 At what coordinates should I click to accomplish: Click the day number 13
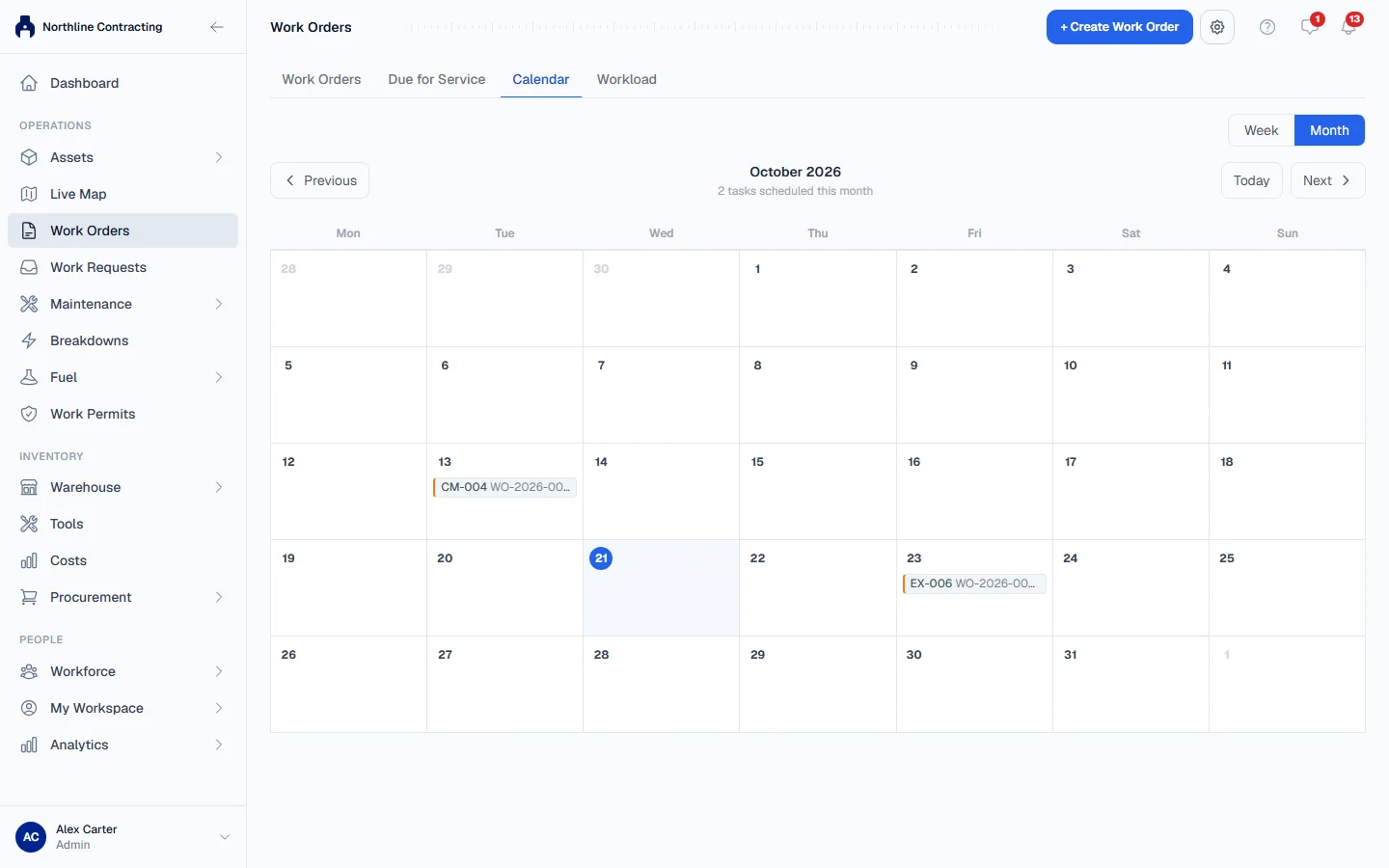pos(445,462)
